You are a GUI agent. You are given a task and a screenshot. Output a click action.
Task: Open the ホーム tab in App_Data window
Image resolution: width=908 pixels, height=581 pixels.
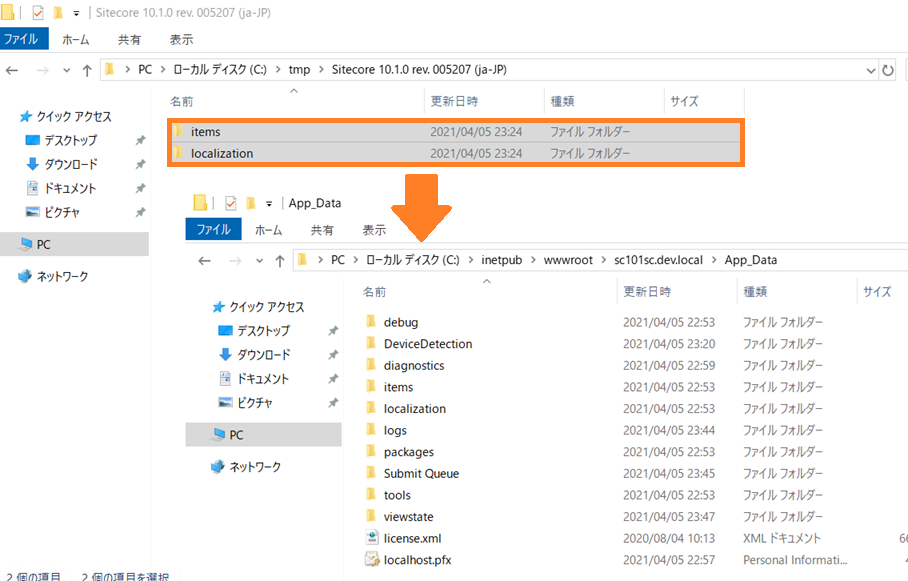click(269, 230)
